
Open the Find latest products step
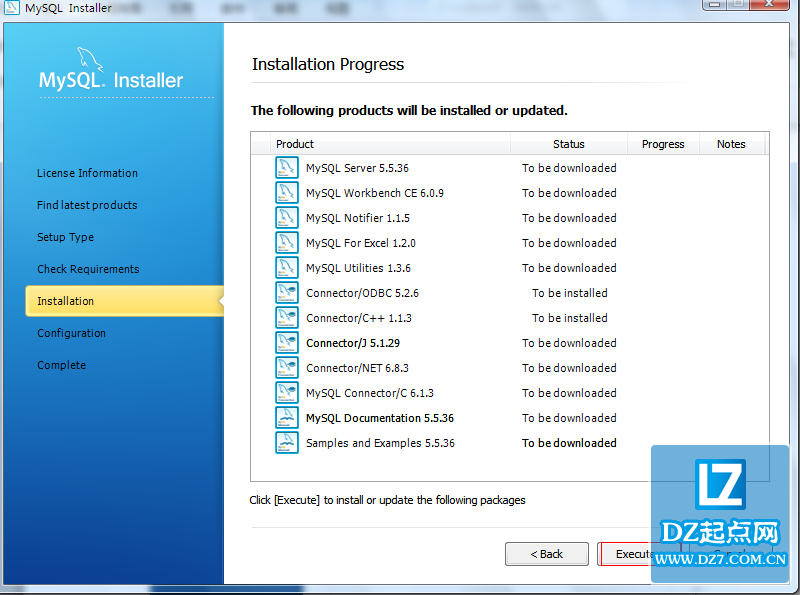point(87,205)
